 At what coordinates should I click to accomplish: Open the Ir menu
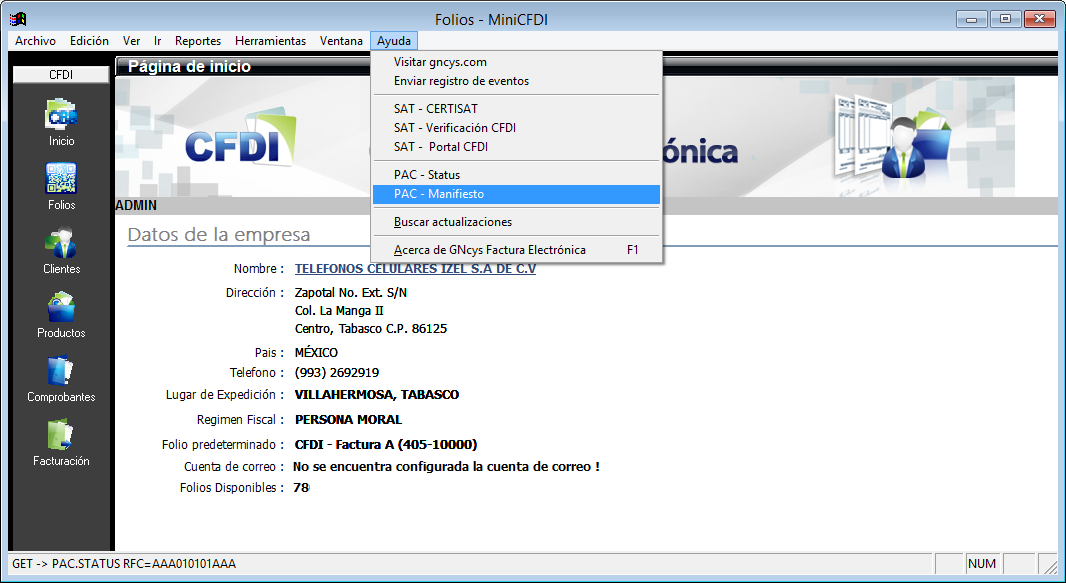(157, 41)
